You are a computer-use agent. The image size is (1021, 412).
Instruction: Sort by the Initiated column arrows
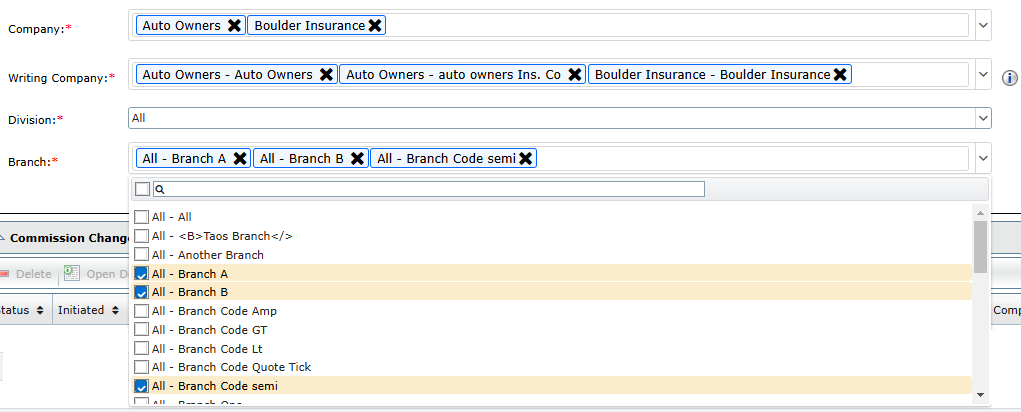pyautogui.click(x=115, y=310)
